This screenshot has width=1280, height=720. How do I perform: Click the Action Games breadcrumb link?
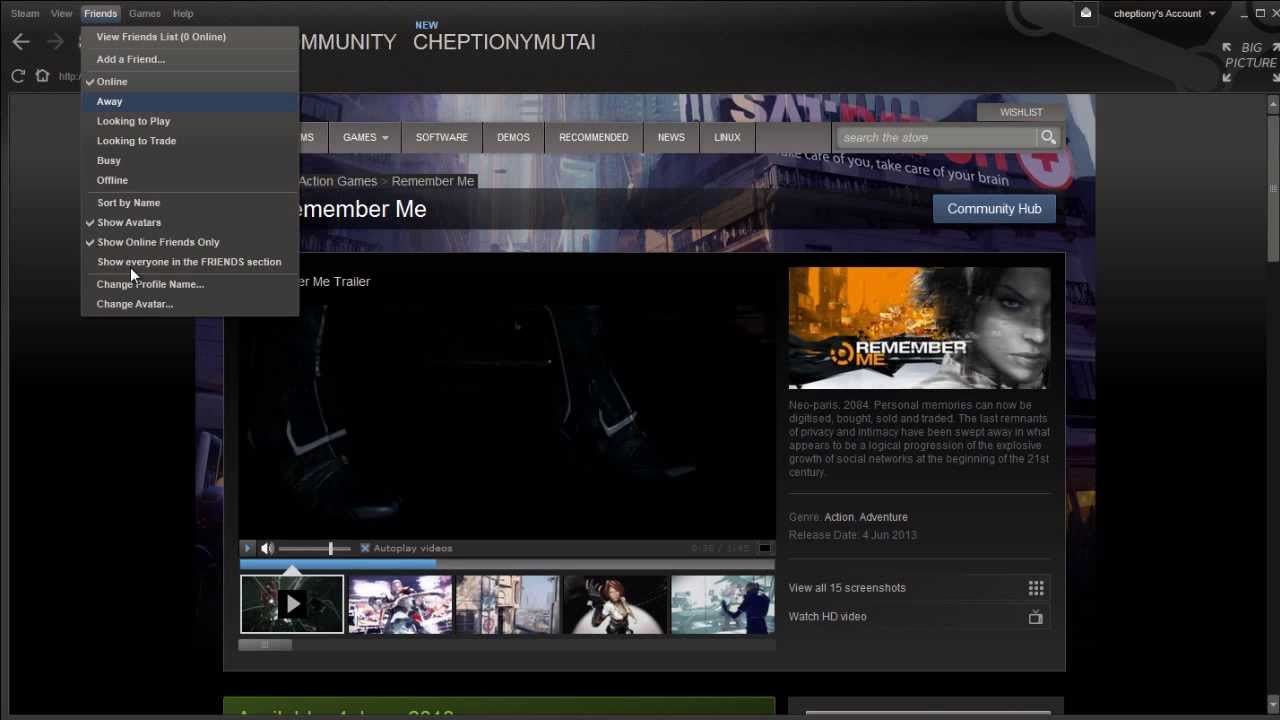338,181
